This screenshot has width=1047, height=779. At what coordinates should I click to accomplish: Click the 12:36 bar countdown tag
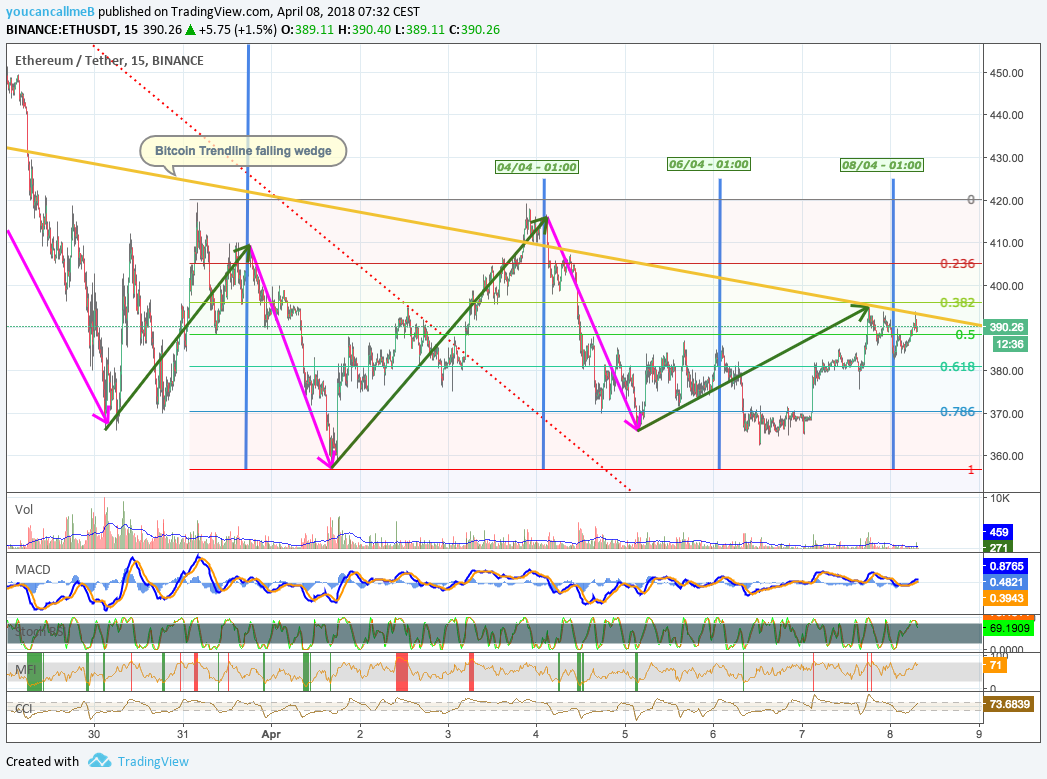click(x=1010, y=344)
